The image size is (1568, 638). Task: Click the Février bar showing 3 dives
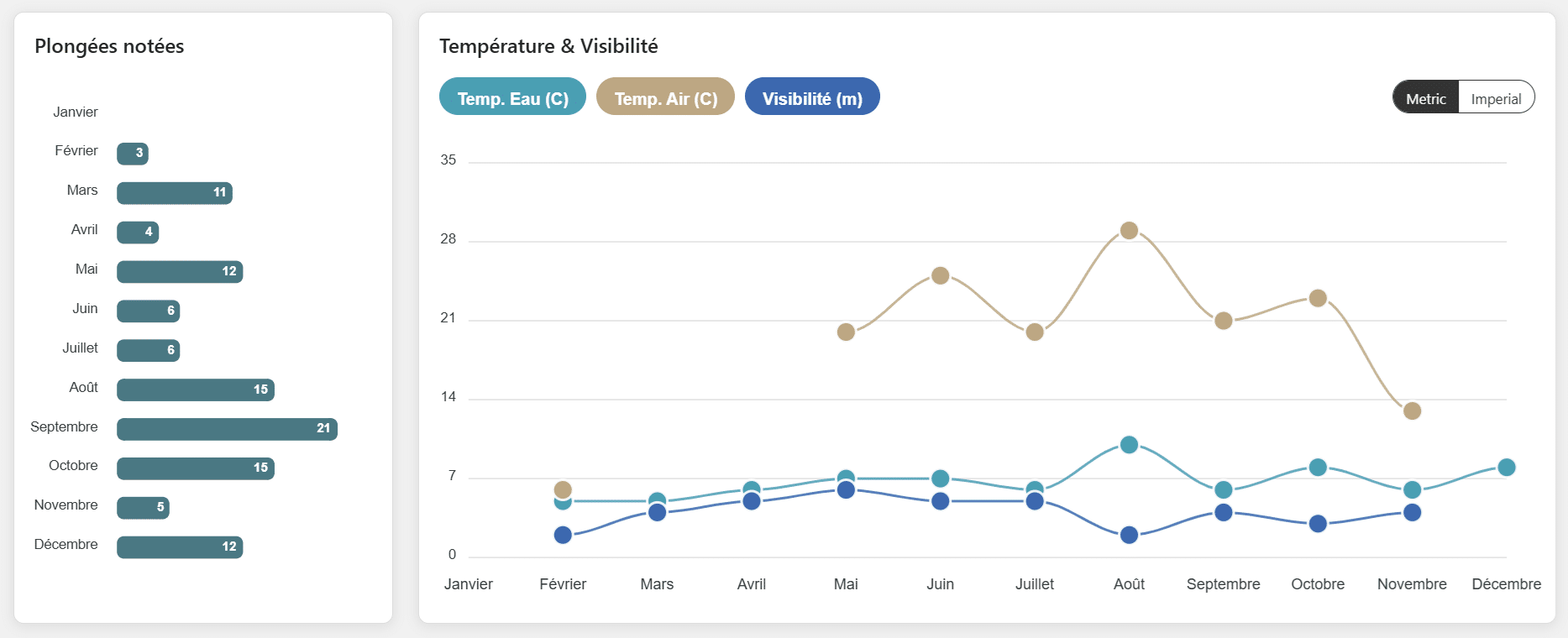[x=133, y=154]
